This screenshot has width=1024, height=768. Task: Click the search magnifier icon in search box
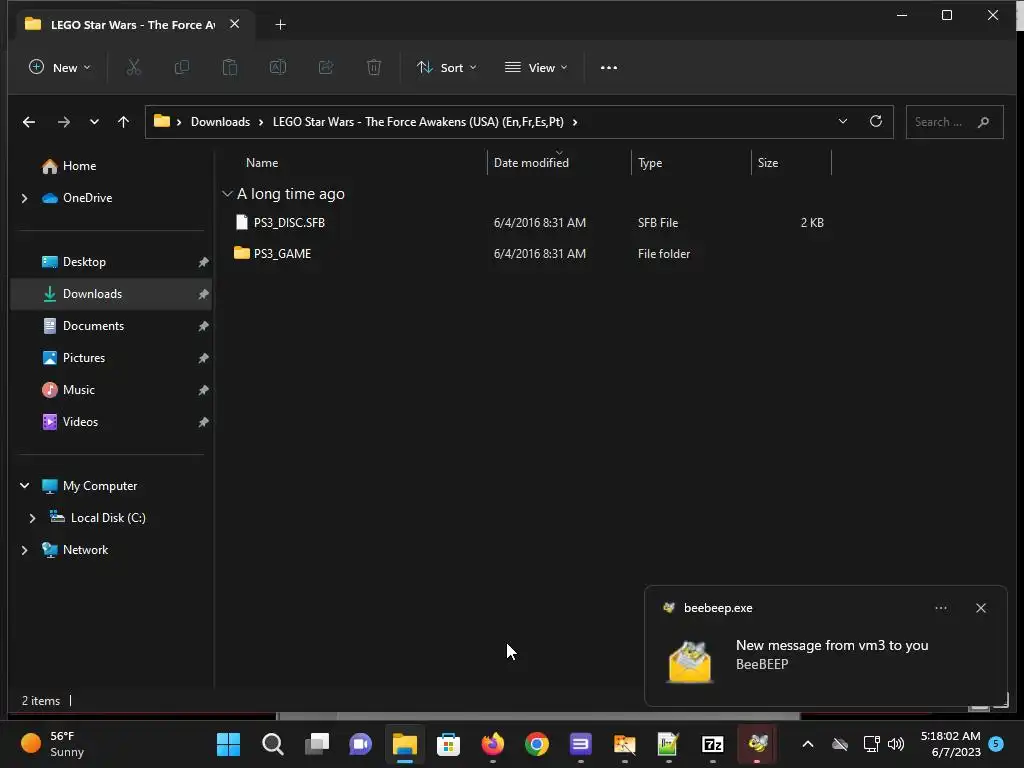[x=984, y=122]
